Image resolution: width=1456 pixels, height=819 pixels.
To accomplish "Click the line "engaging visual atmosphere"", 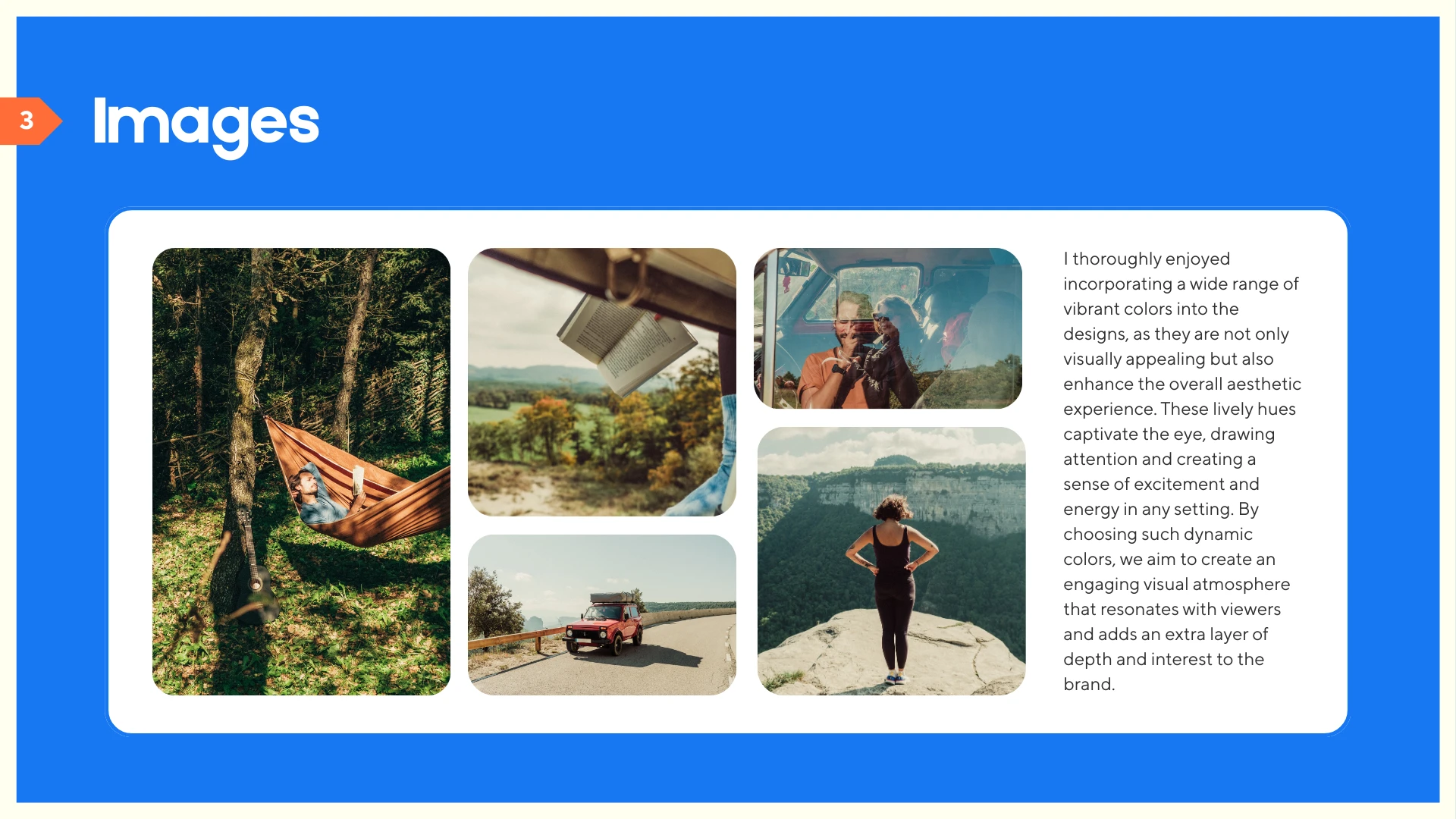I will [x=1176, y=584].
